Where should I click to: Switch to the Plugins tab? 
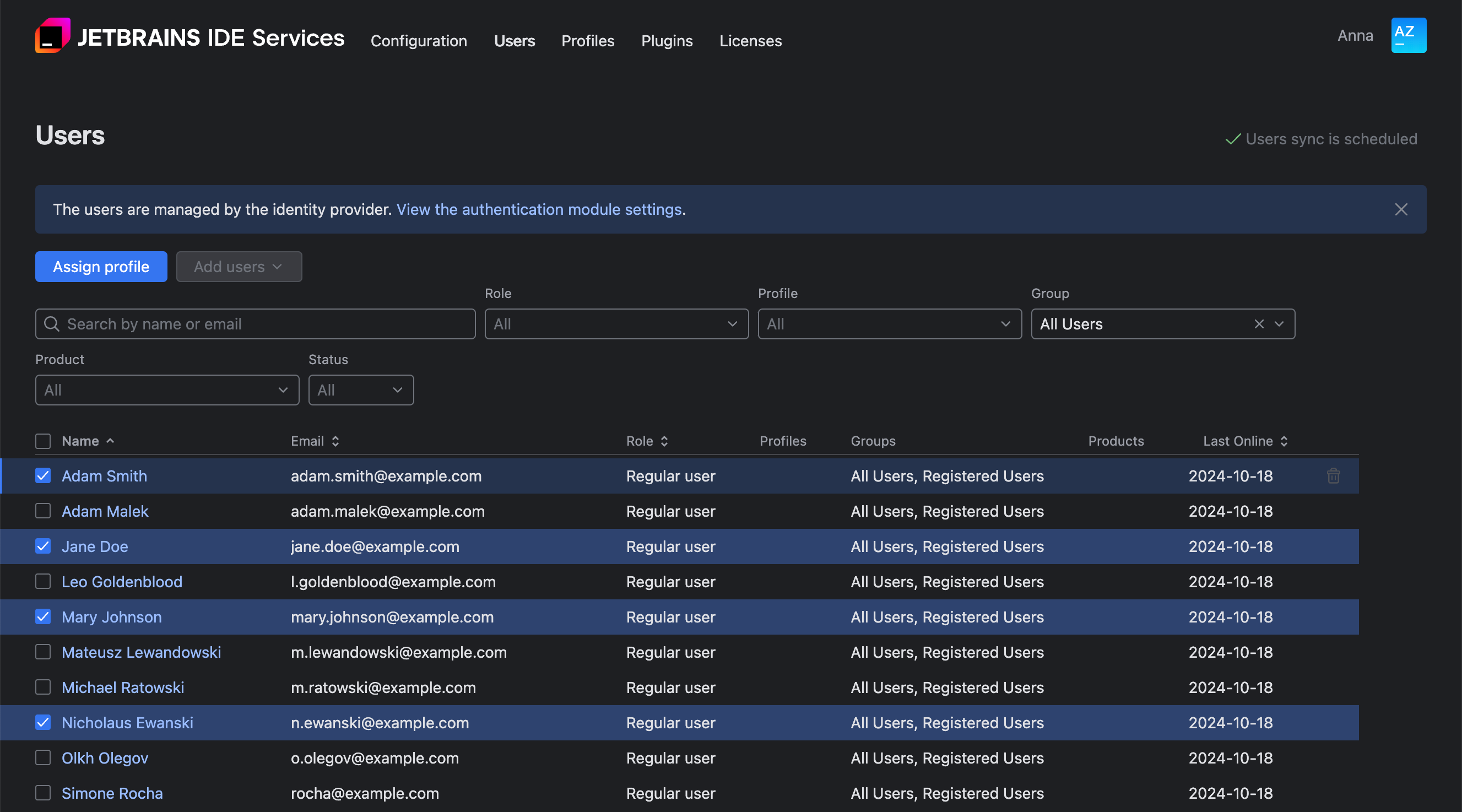tap(667, 41)
